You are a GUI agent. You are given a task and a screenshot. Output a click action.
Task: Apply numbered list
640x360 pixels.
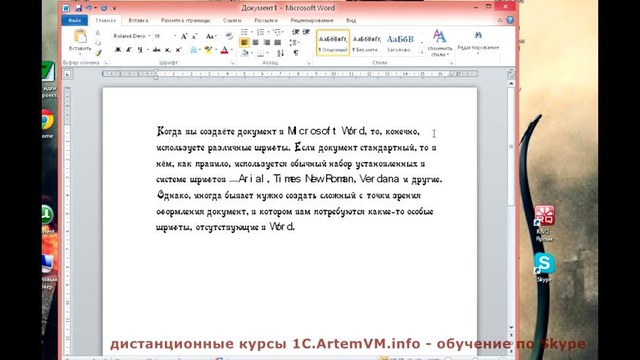coord(260,32)
